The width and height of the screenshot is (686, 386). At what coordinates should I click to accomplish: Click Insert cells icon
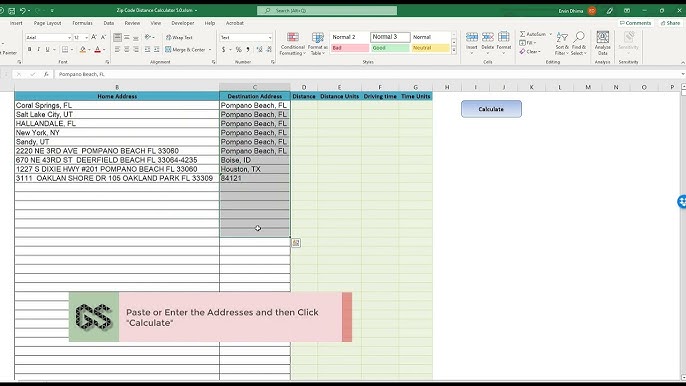(472, 38)
